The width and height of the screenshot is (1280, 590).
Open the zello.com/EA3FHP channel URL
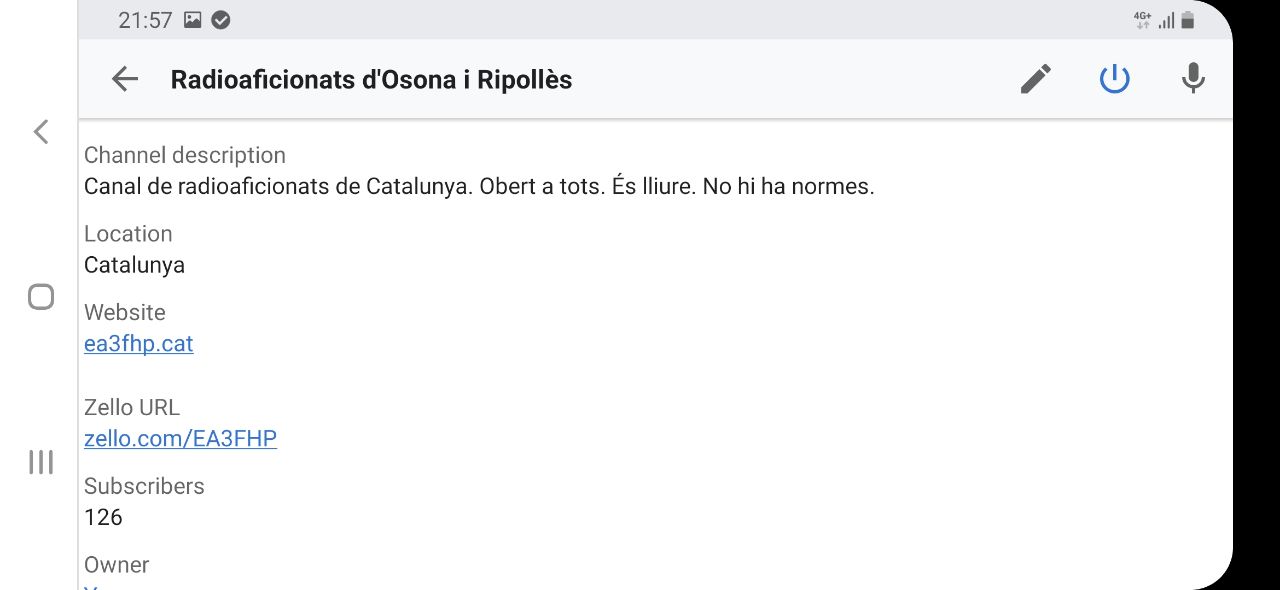(x=180, y=438)
